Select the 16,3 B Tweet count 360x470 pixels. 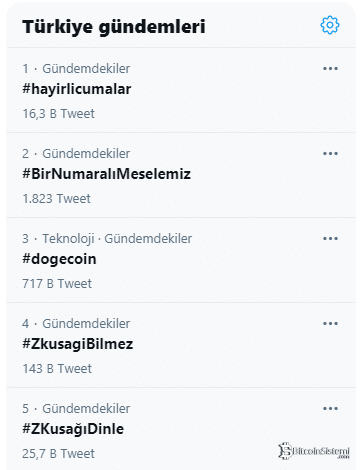coord(58,114)
